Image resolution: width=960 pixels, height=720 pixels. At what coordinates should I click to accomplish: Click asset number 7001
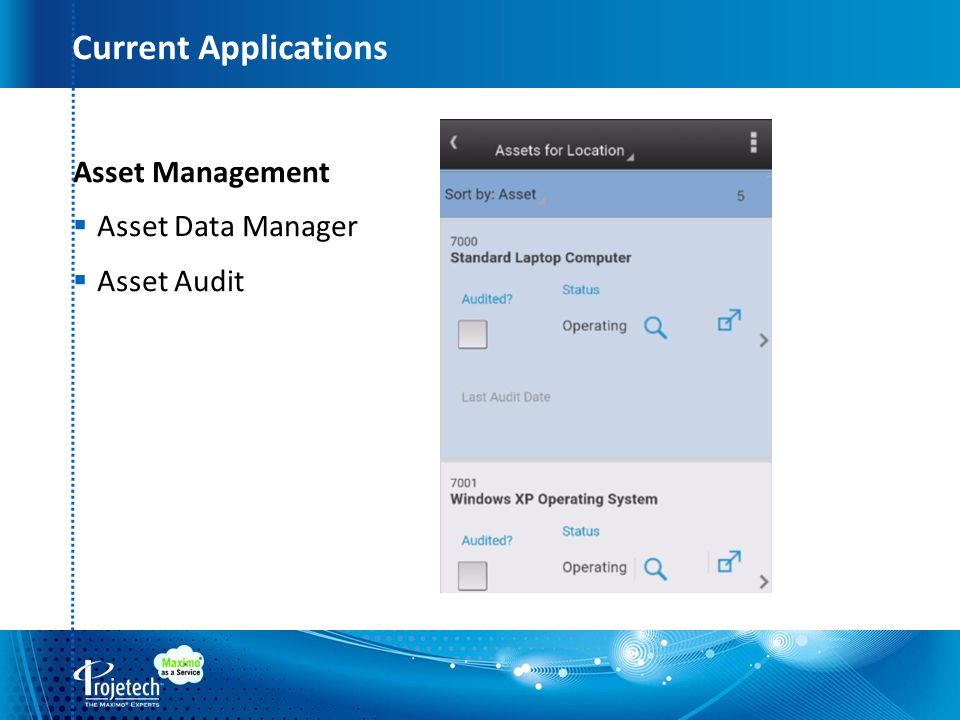pos(463,482)
